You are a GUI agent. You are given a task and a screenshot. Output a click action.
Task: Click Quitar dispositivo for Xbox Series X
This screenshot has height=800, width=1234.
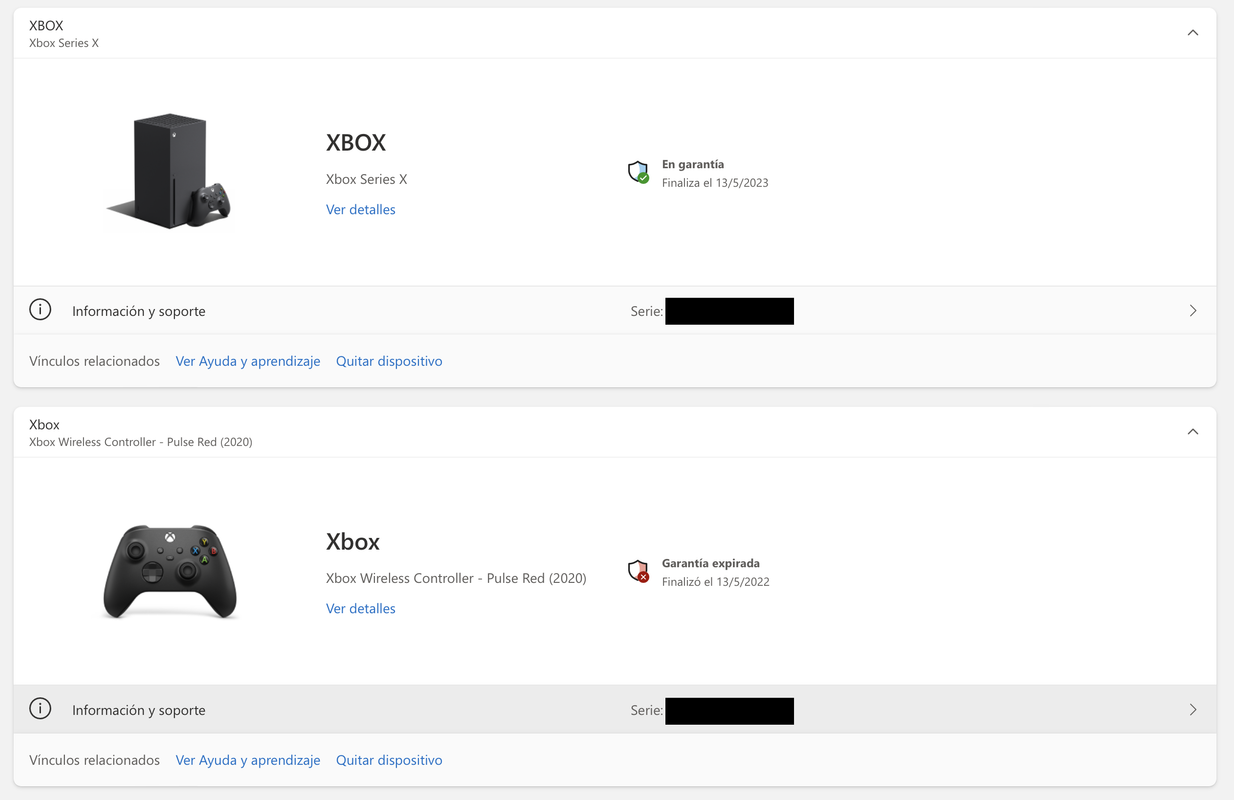coord(389,361)
